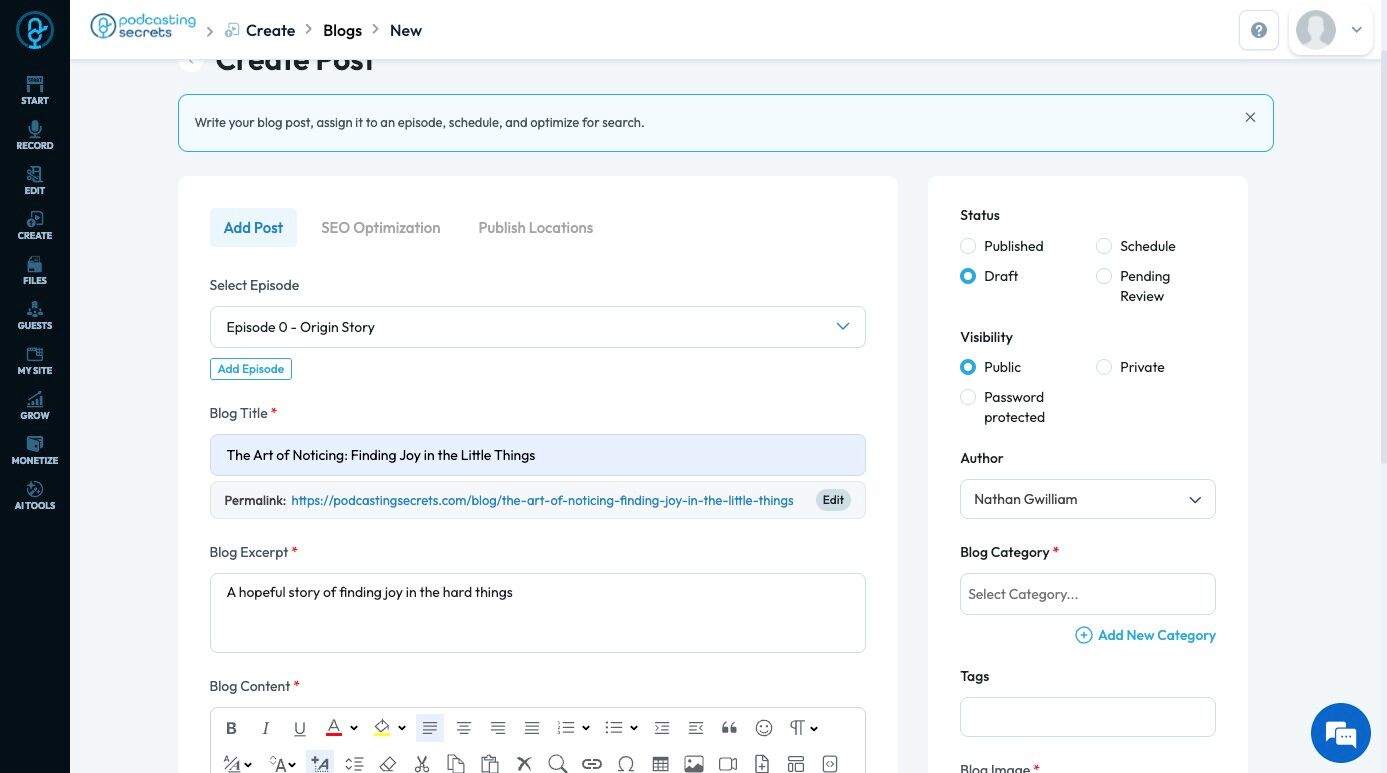The width and height of the screenshot is (1387, 773).
Task: Go to Guests in the sidebar
Action: coord(35,315)
